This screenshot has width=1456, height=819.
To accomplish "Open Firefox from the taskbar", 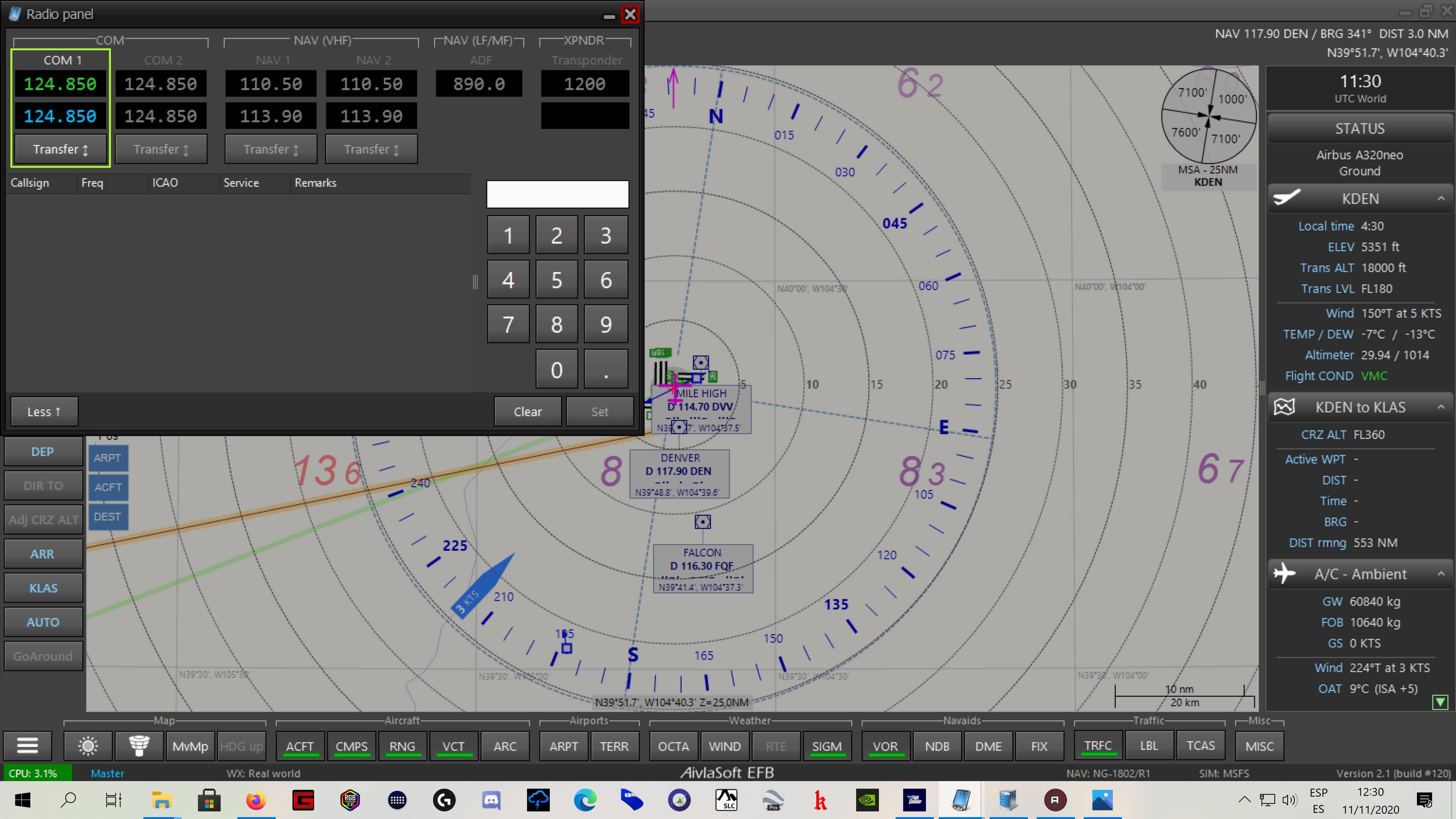I will click(x=256, y=800).
